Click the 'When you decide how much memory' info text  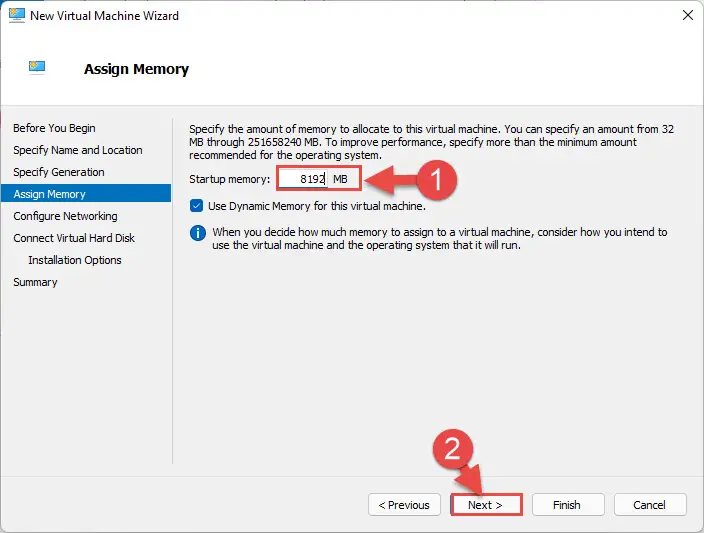click(440, 238)
